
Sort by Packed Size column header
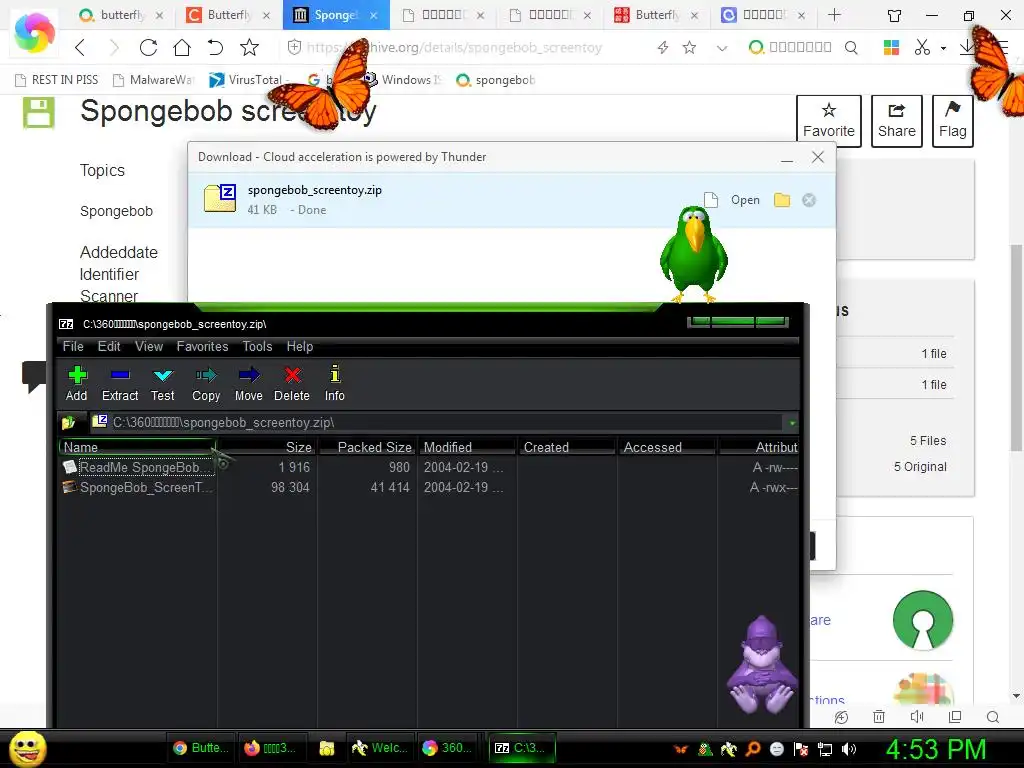[x=367, y=447]
